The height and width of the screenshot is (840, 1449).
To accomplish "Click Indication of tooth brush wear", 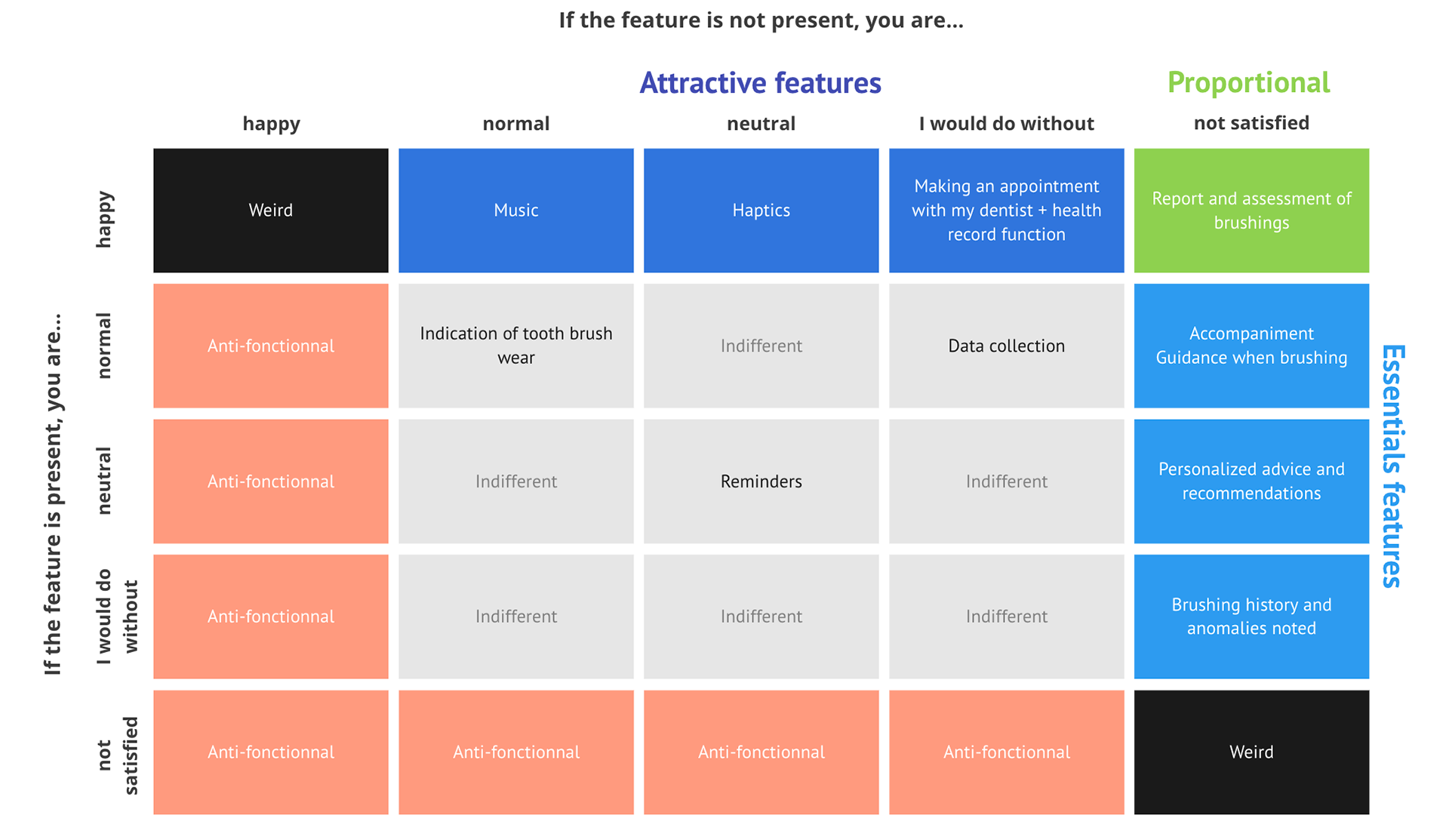I will click(x=515, y=346).
